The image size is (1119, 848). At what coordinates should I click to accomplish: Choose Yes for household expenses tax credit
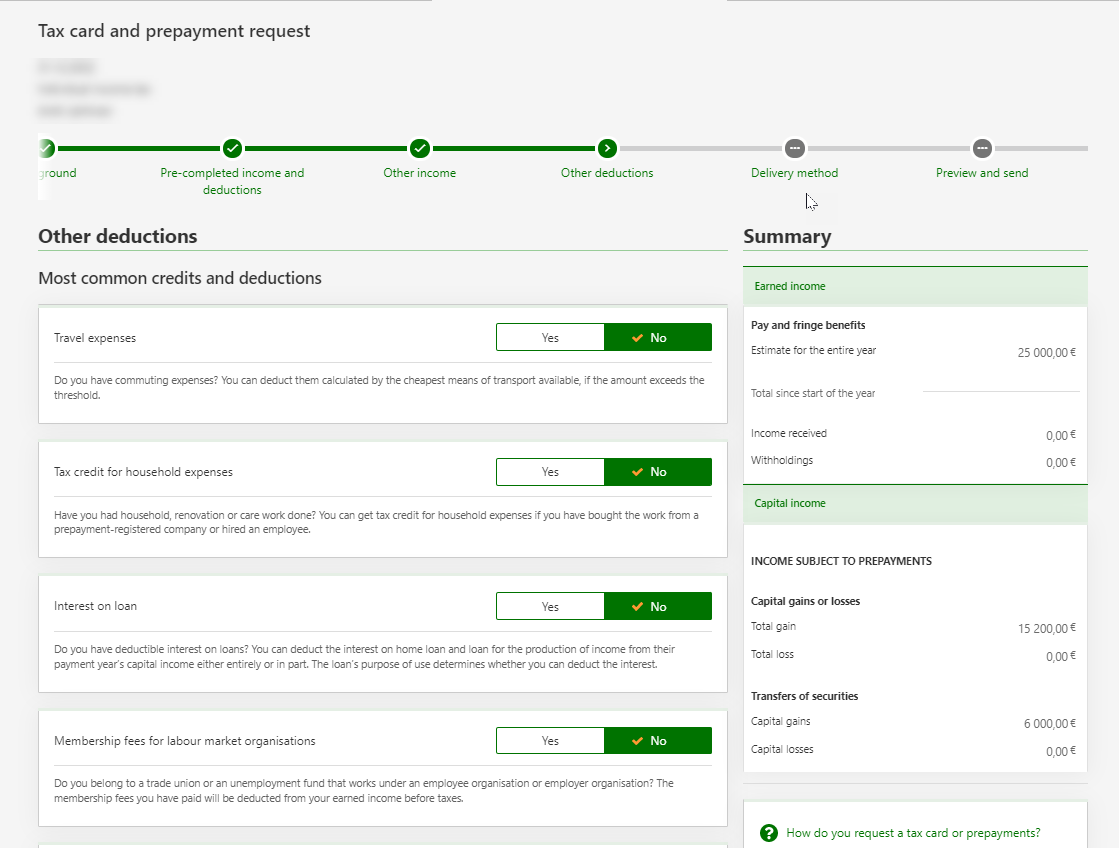pyautogui.click(x=550, y=472)
